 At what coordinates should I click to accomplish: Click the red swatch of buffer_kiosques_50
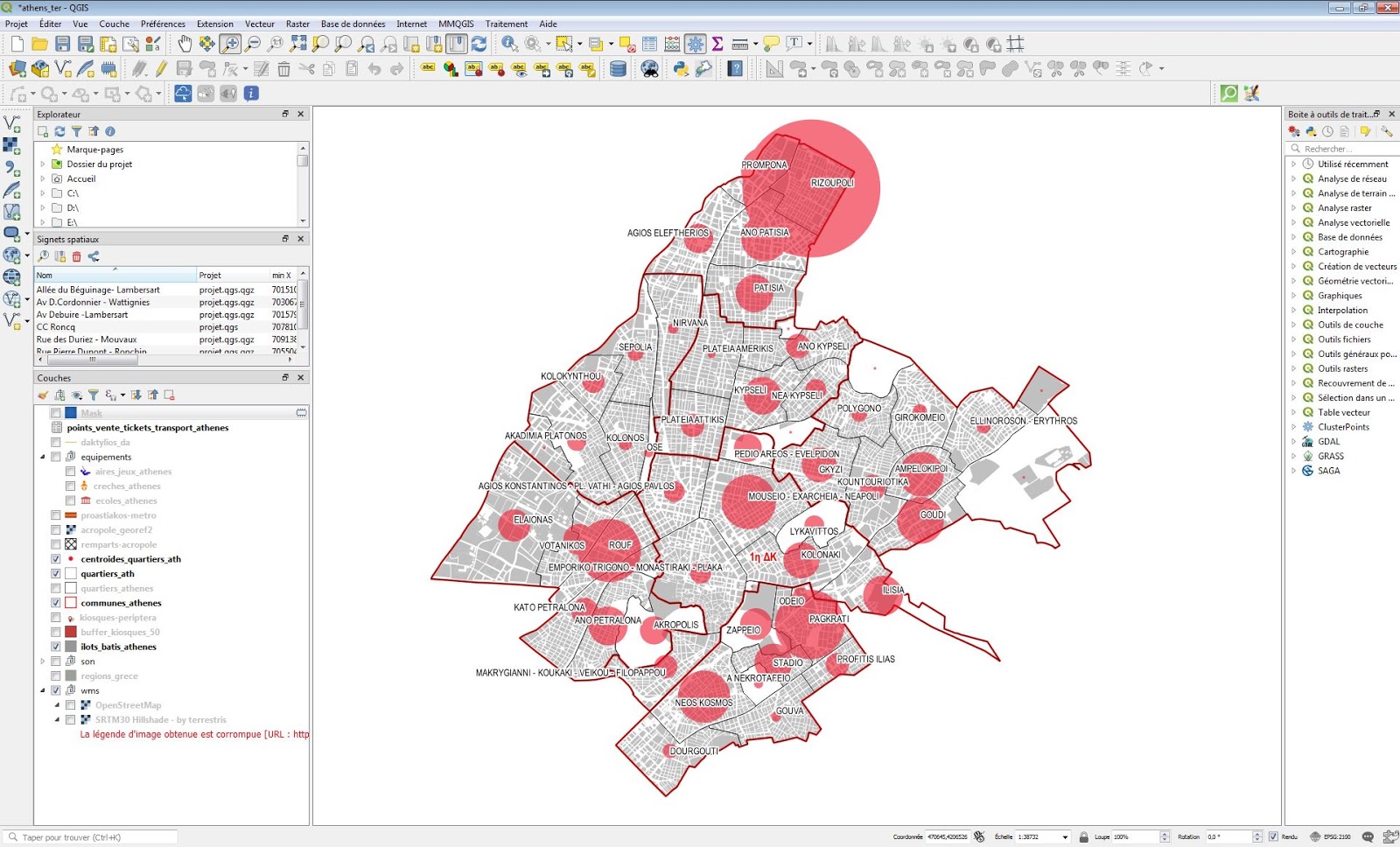click(71, 632)
